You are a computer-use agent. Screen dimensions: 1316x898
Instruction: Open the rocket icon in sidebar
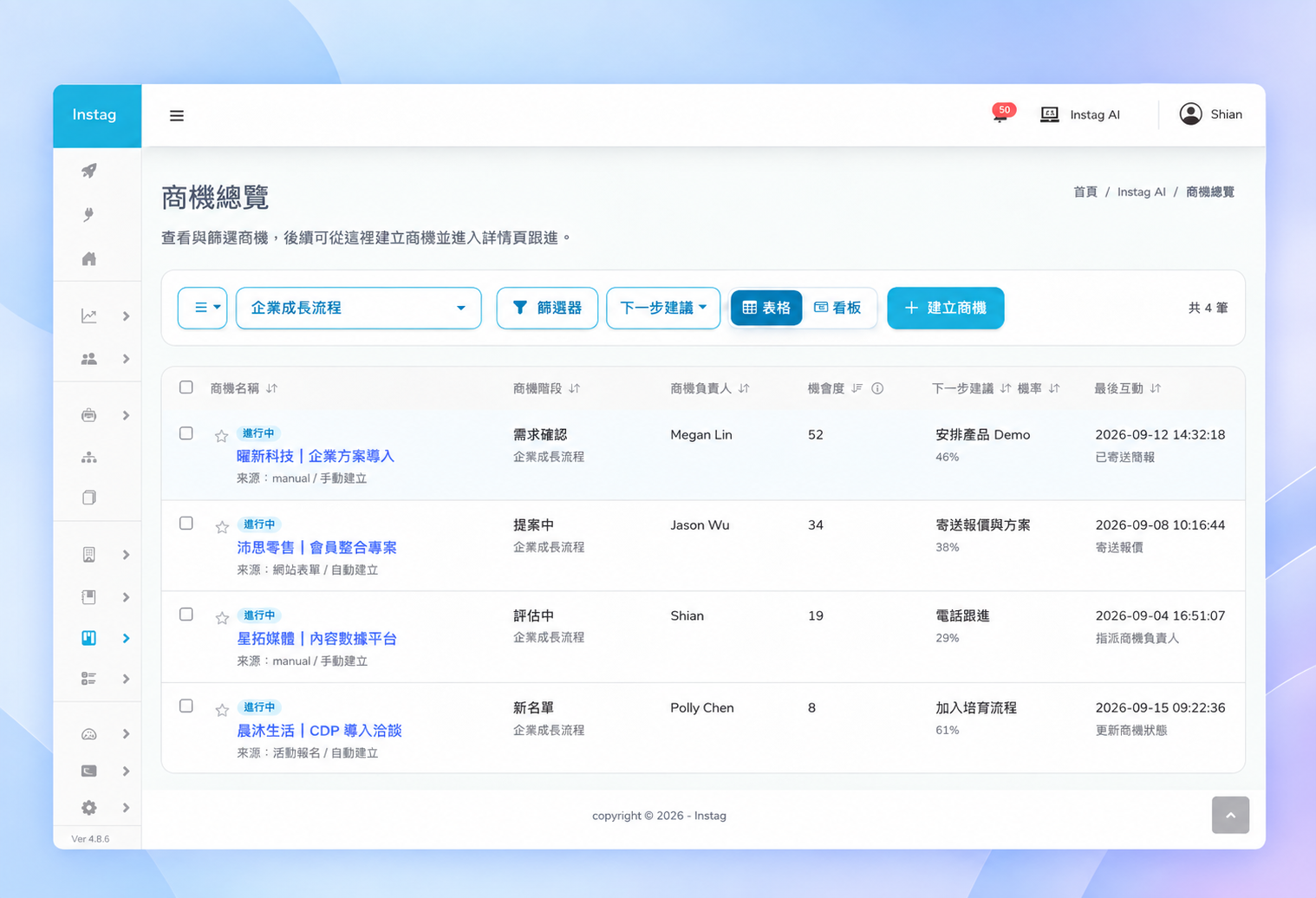coord(89,171)
